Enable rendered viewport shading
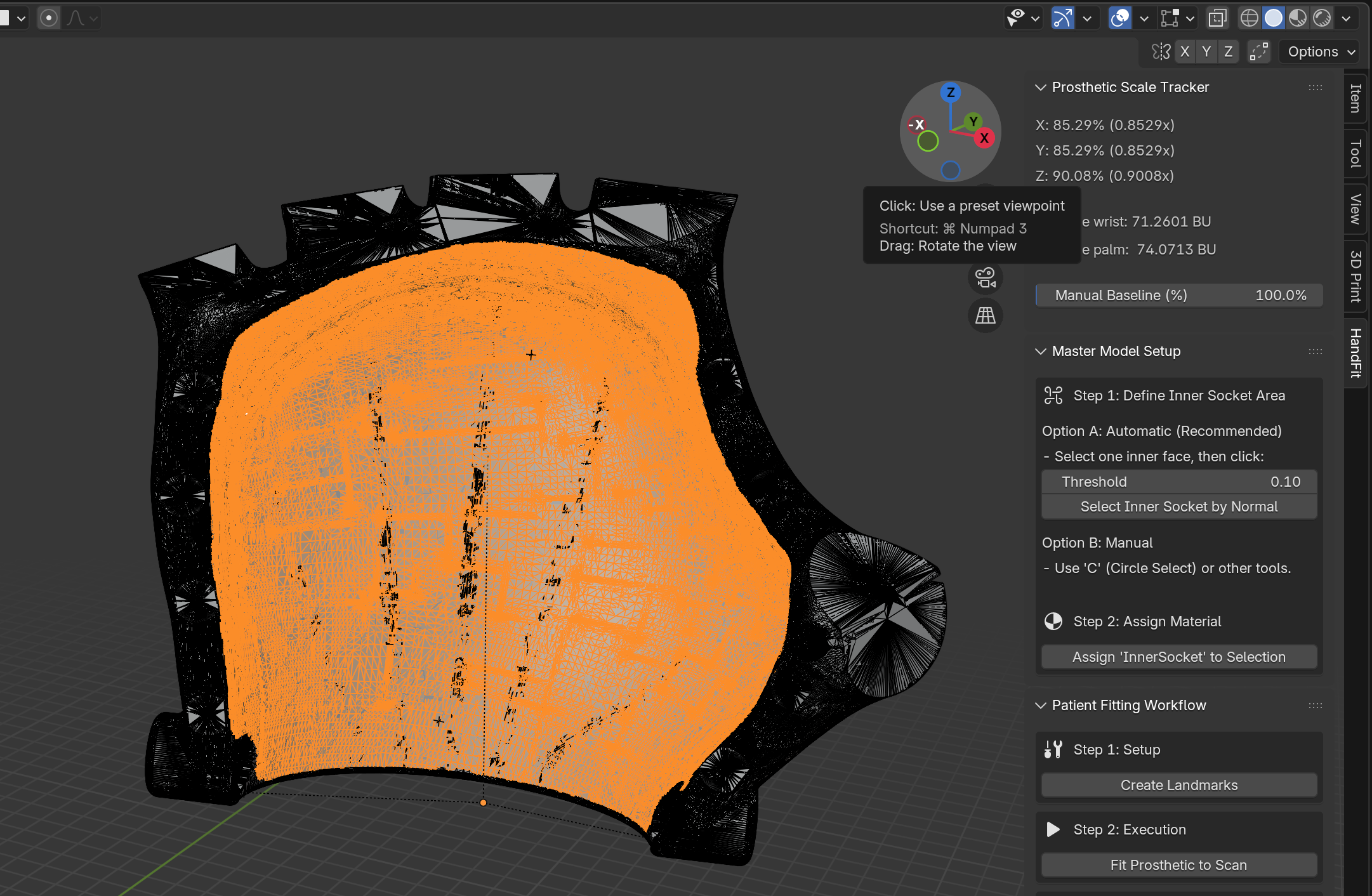 [x=1322, y=18]
